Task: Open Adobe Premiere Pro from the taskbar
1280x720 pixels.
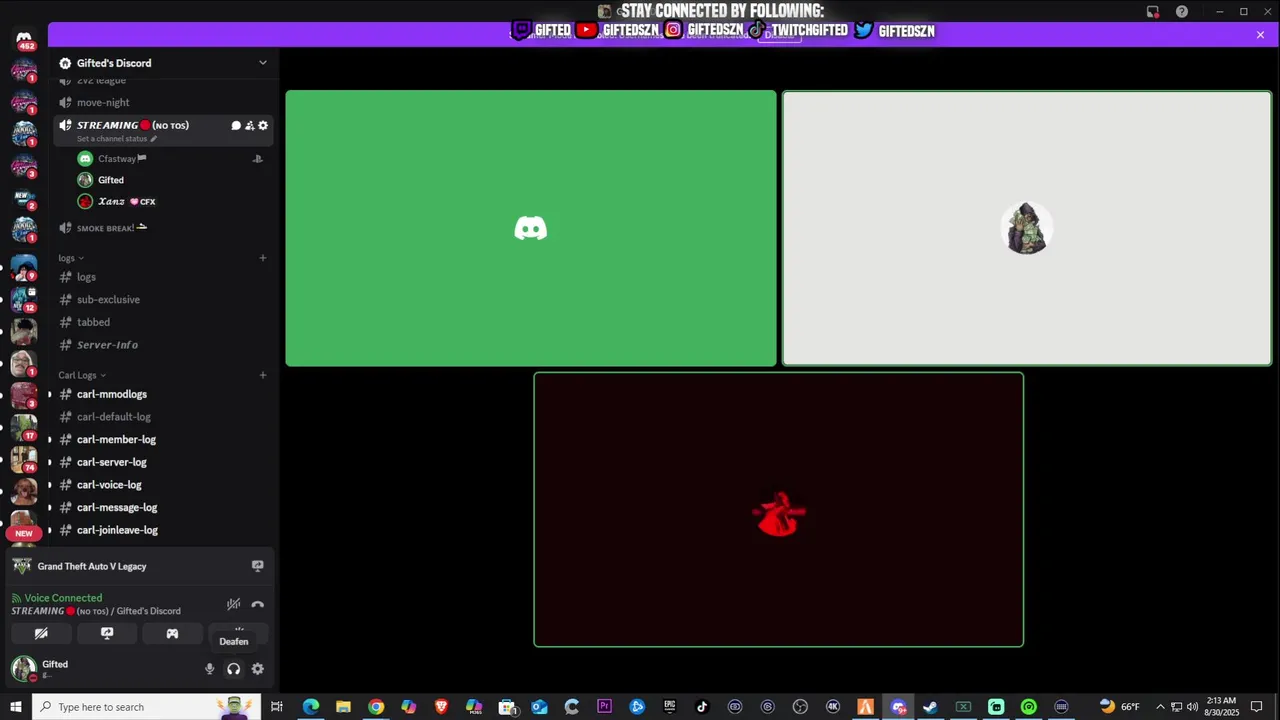Action: click(x=604, y=707)
